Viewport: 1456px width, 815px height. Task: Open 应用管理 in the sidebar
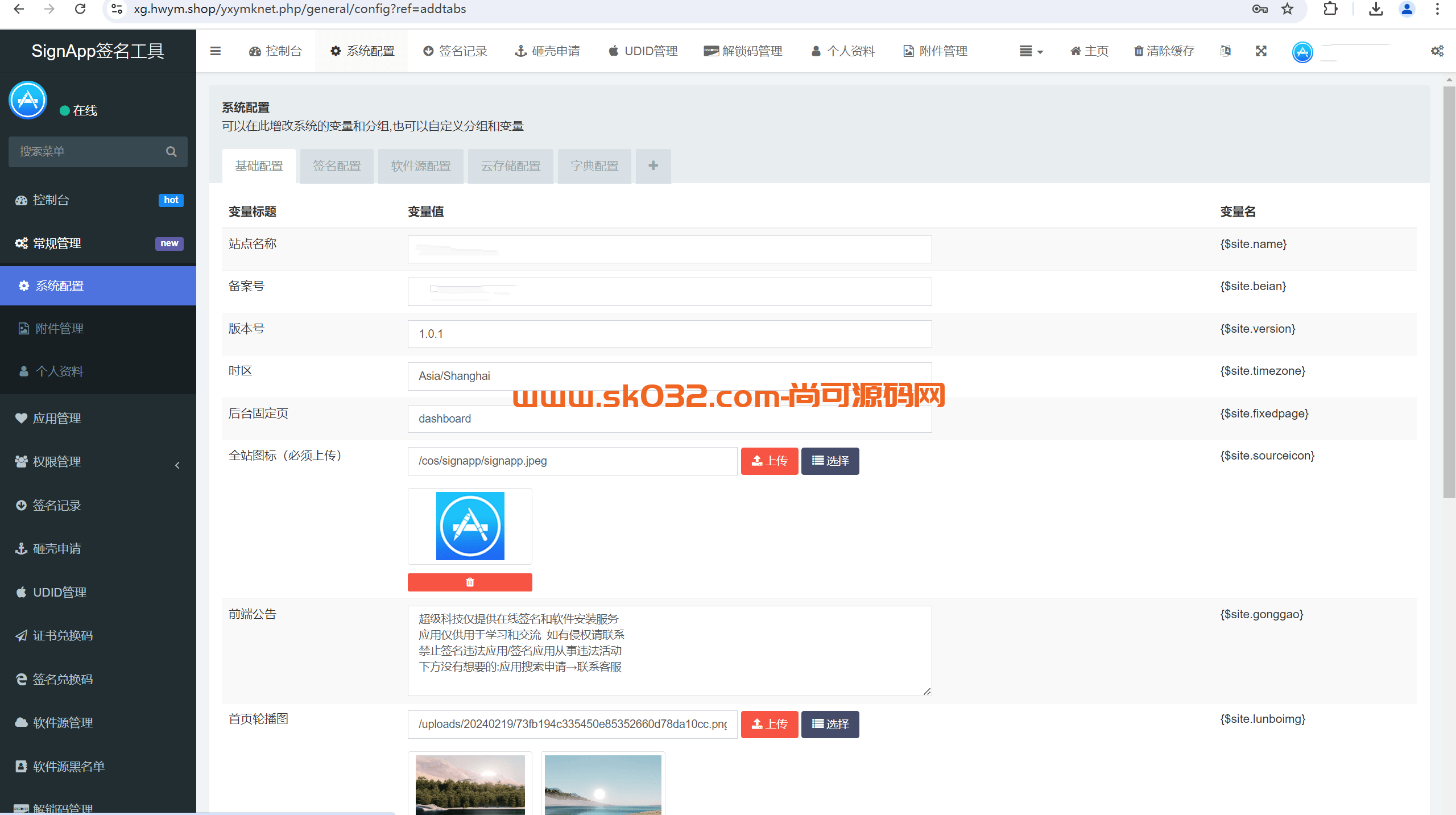click(x=98, y=418)
